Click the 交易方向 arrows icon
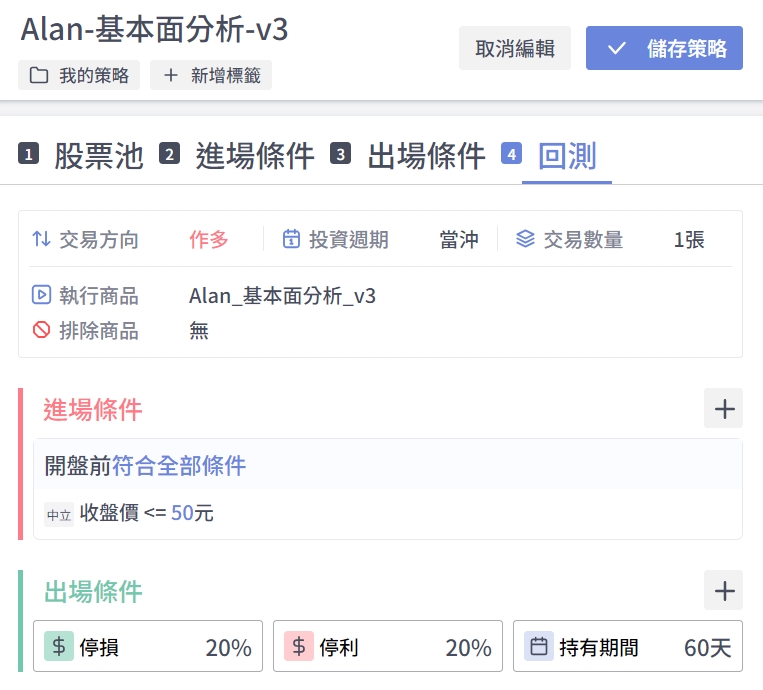763x690 pixels. [x=41, y=239]
